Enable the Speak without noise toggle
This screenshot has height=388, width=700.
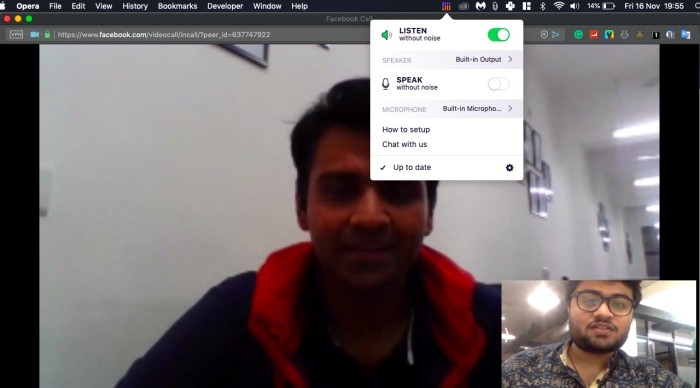[x=498, y=84]
